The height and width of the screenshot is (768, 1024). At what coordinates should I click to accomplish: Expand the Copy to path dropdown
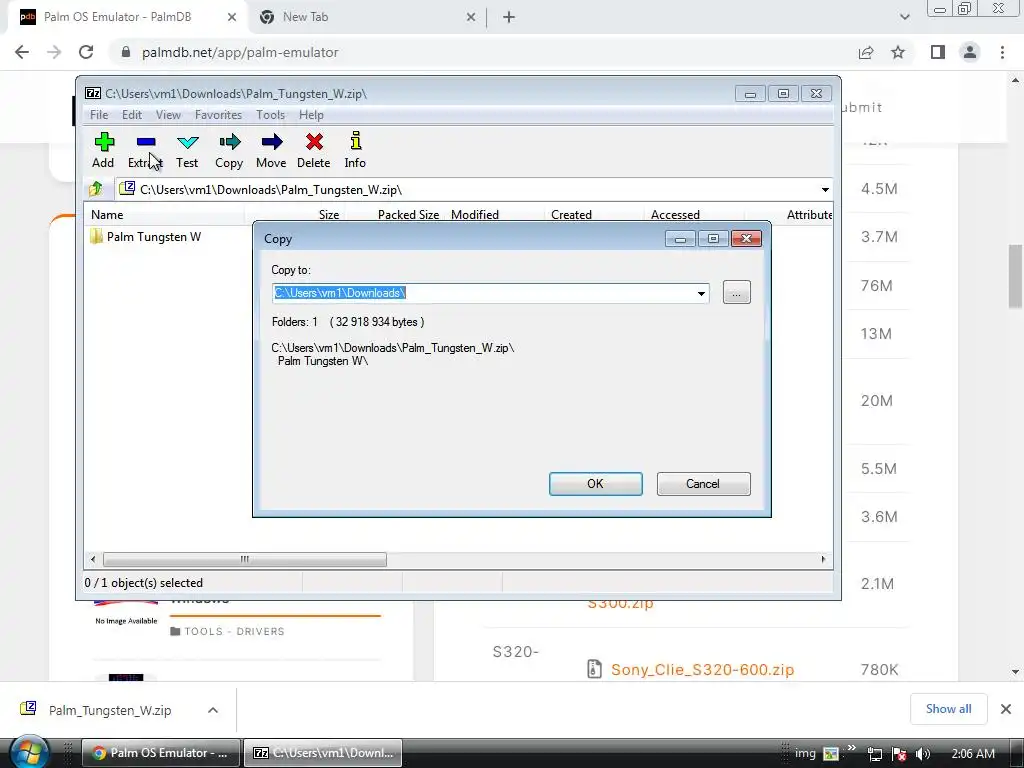[x=701, y=293]
